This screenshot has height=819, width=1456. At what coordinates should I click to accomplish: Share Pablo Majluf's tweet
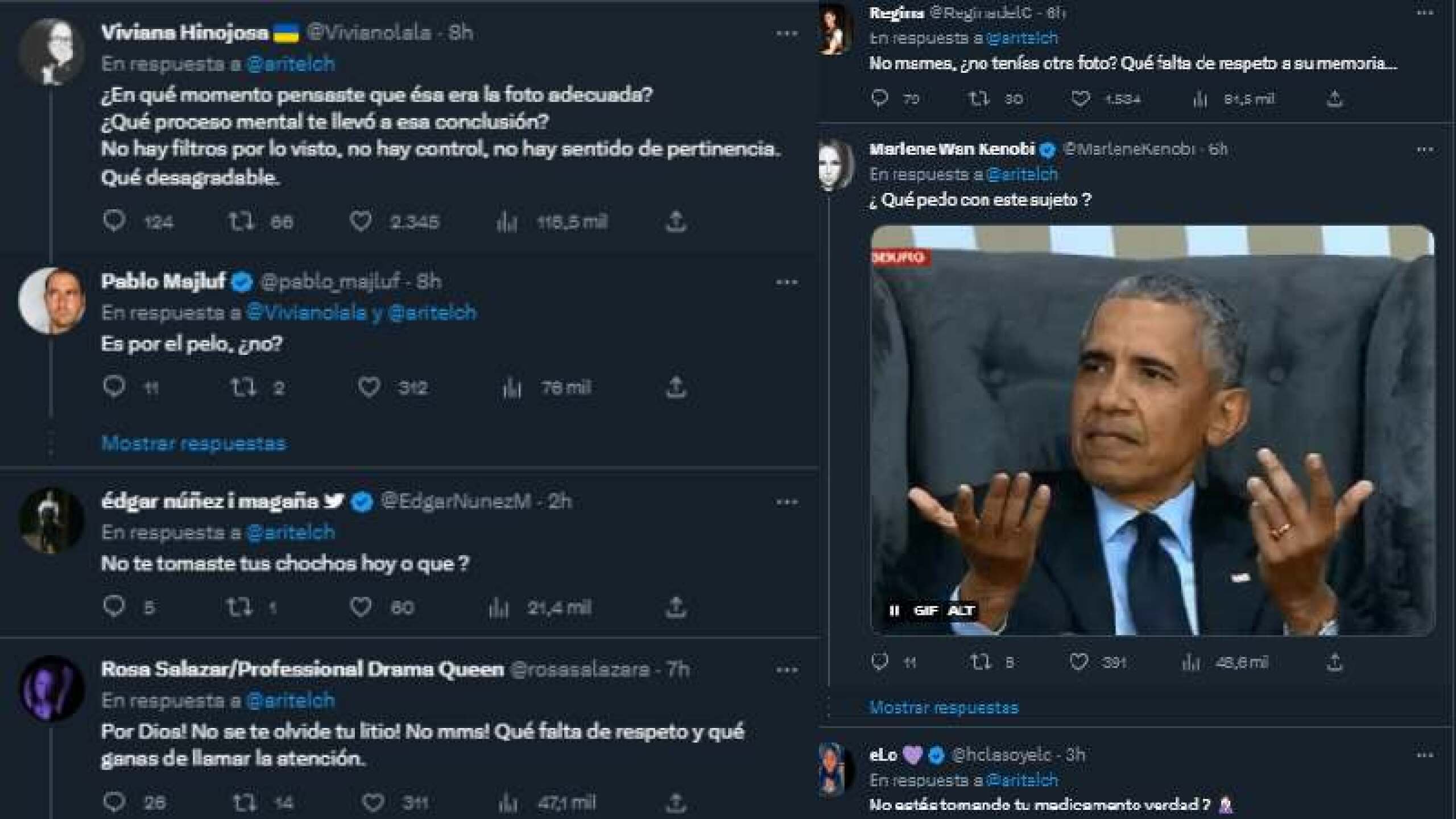[676, 387]
